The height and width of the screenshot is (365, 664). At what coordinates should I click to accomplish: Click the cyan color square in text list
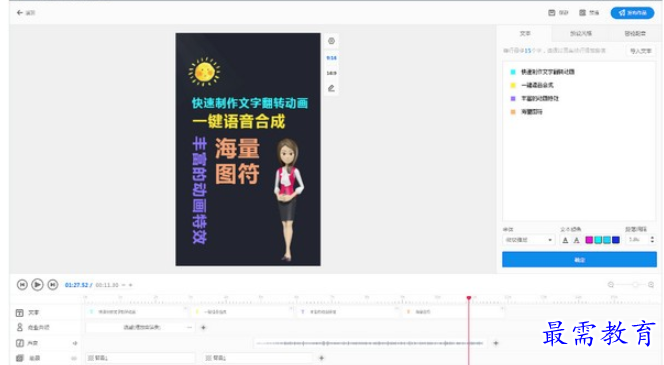[513, 72]
